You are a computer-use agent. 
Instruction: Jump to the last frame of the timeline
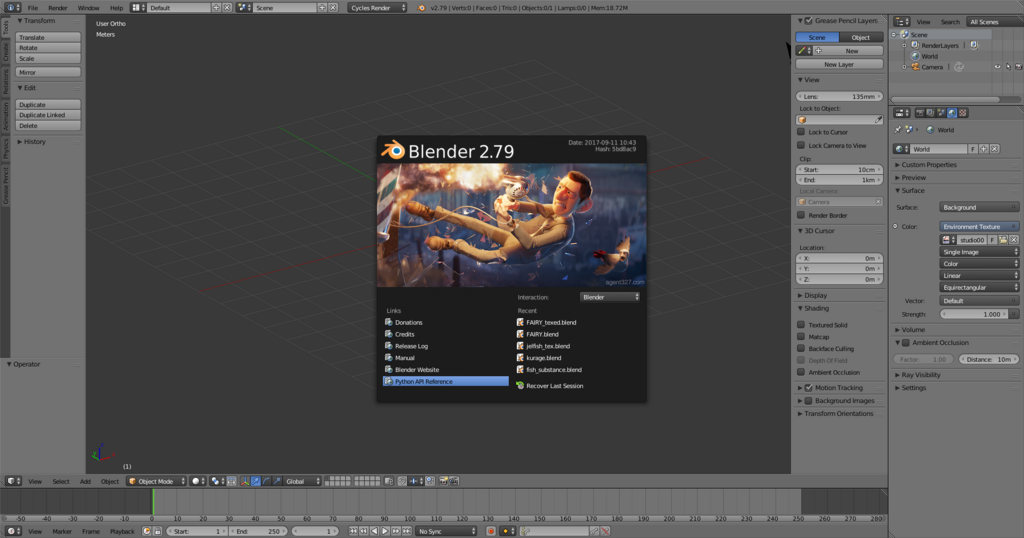pyautogui.click(x=407, y=531)
